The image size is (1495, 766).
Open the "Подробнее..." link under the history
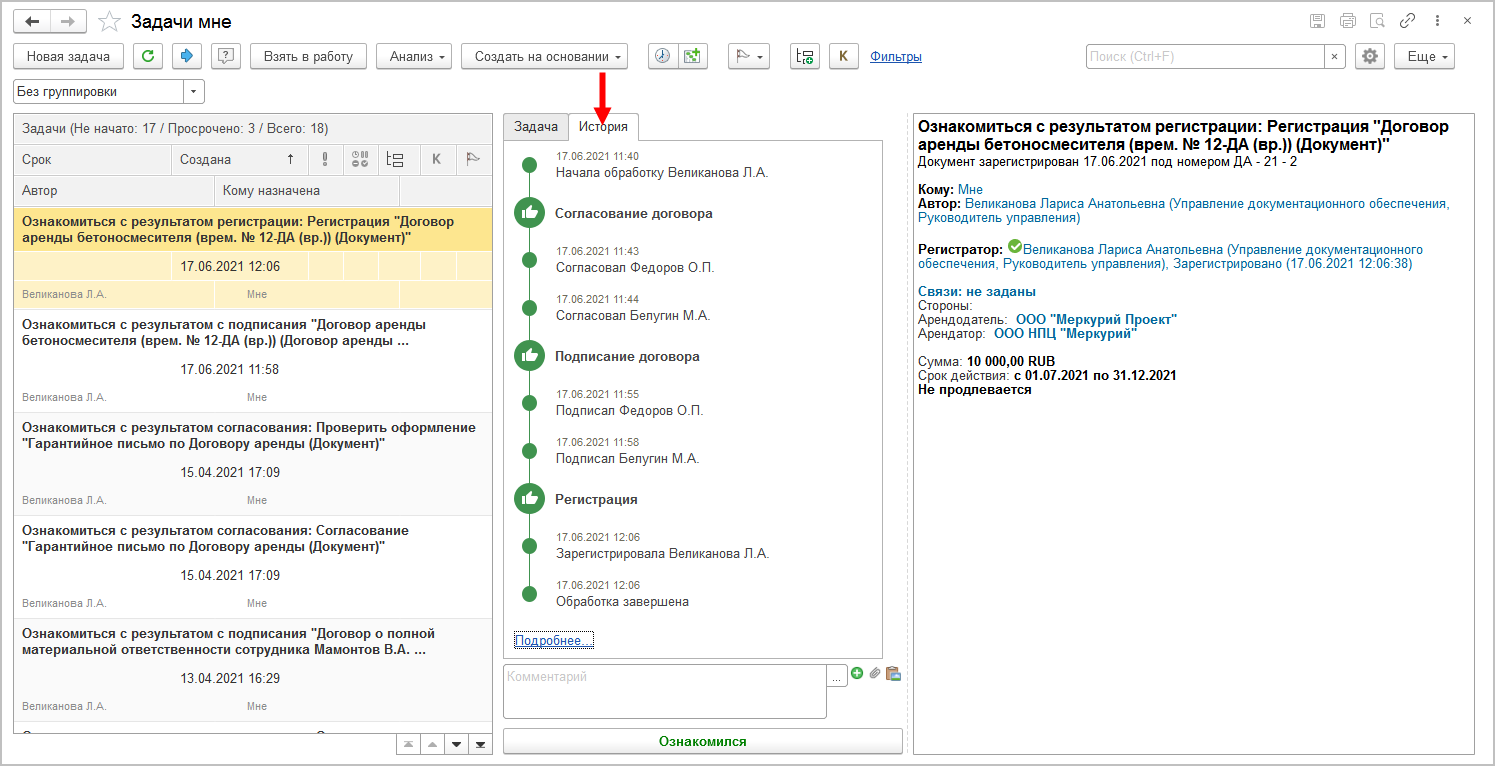click(x=554, y=640)
